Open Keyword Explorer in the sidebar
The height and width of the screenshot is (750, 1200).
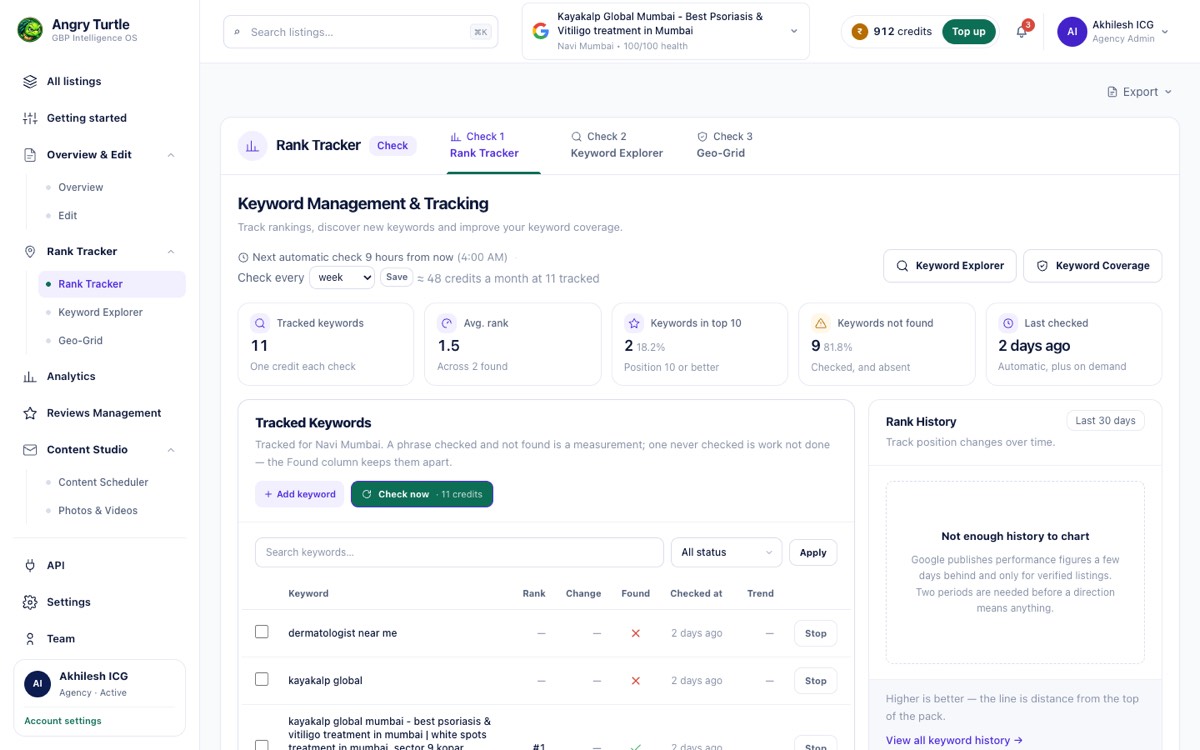tap(100, 313)
